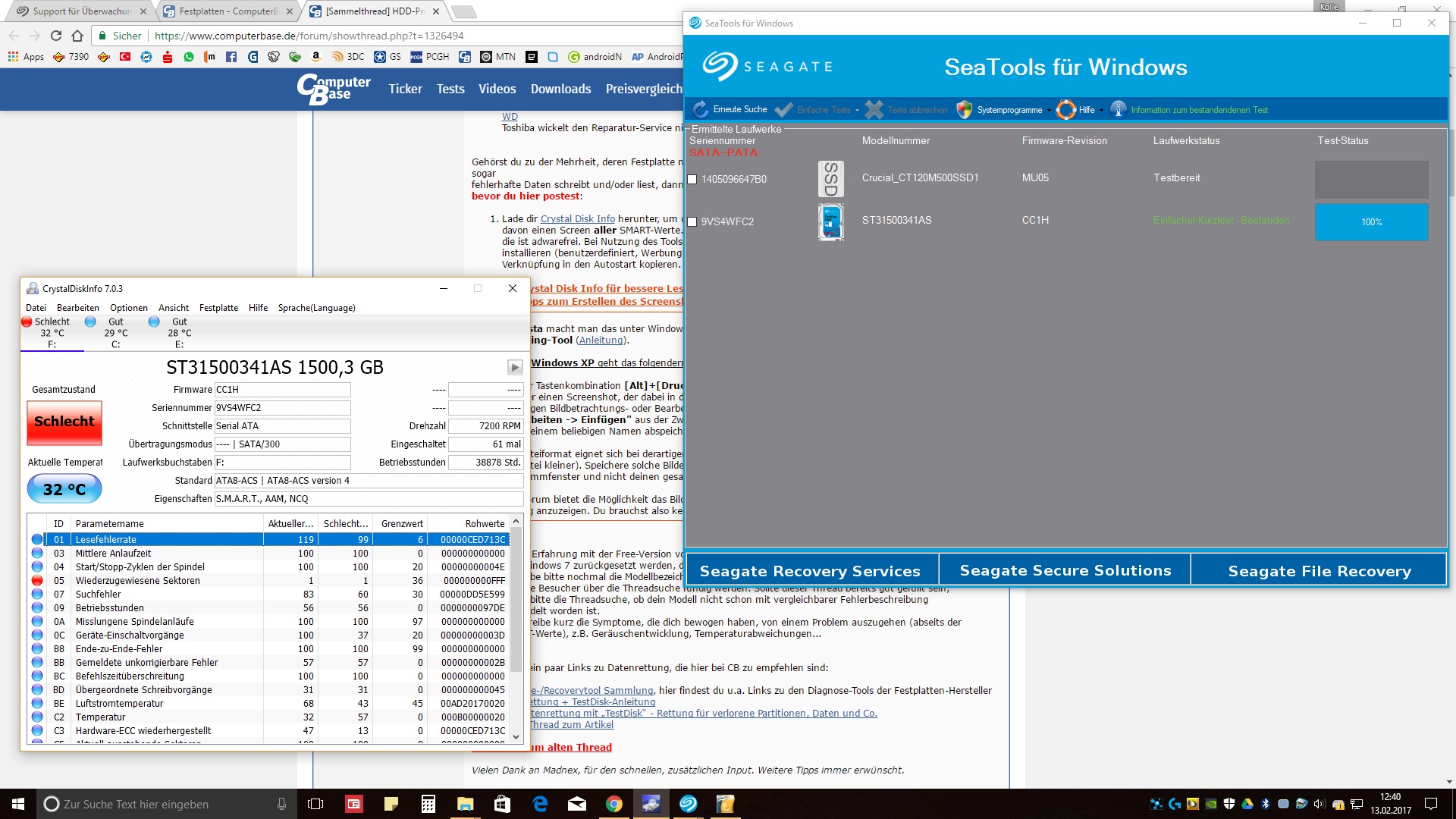Image resolution: width=1456 pixels, height=819 pixels.
Task: Check the 9VS4WFC2 drive checkbox
Action: 692,222
